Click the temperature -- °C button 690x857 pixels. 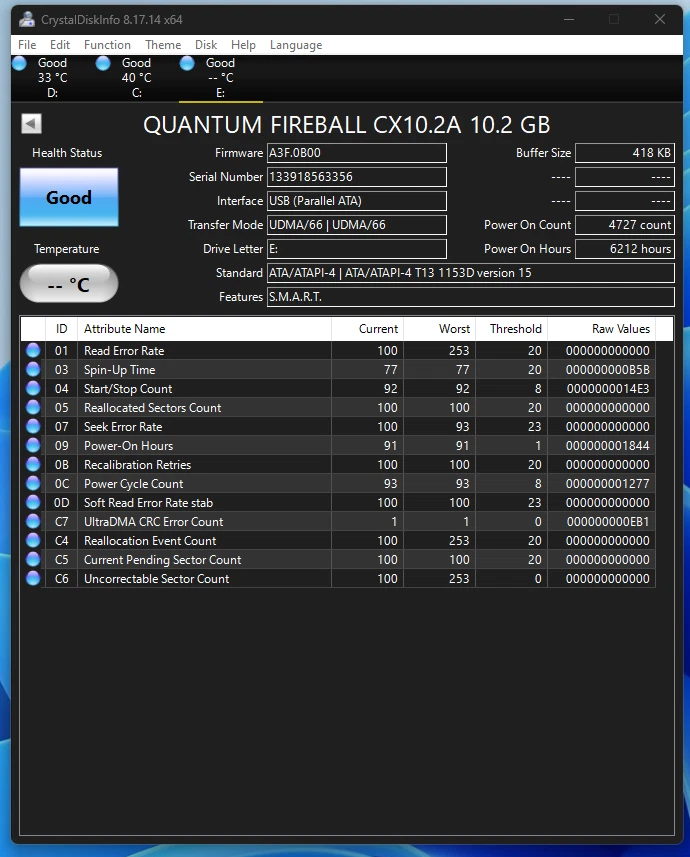pyautogui.click(x=69, y=284)
